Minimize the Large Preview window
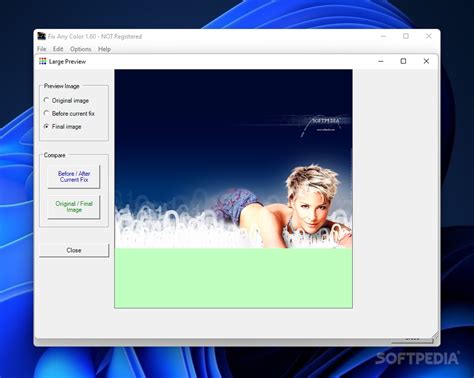The height and width of the screenshot is (378, 474). point(381,61)
